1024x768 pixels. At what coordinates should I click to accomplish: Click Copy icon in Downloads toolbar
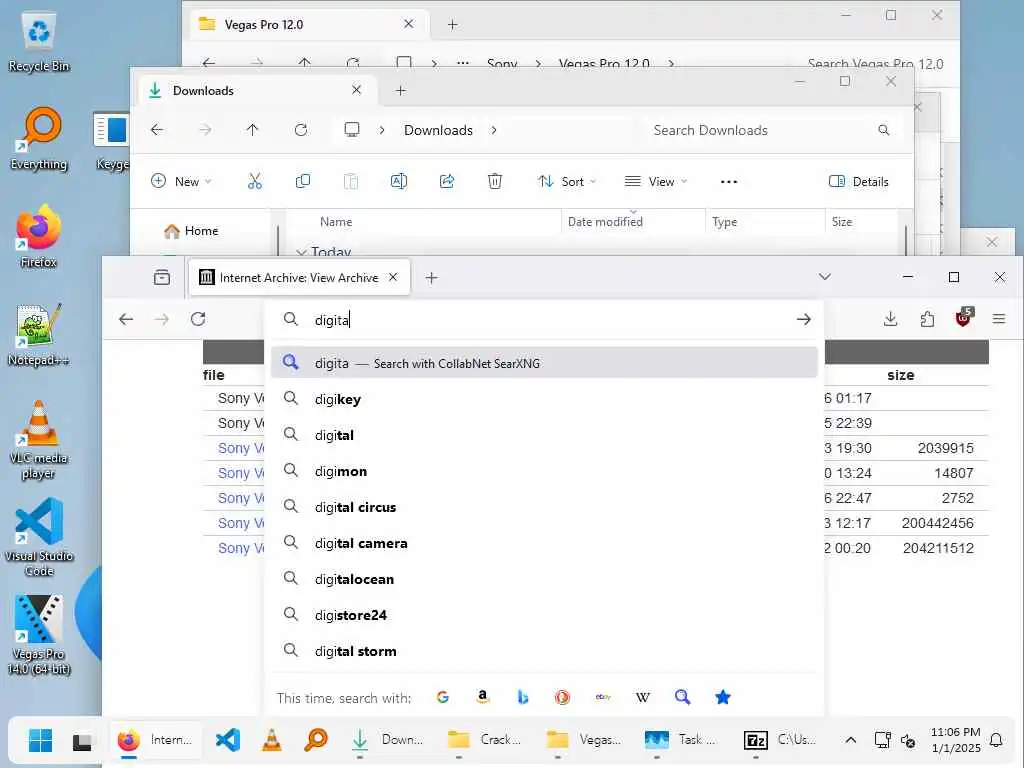[x=302, y=182]
